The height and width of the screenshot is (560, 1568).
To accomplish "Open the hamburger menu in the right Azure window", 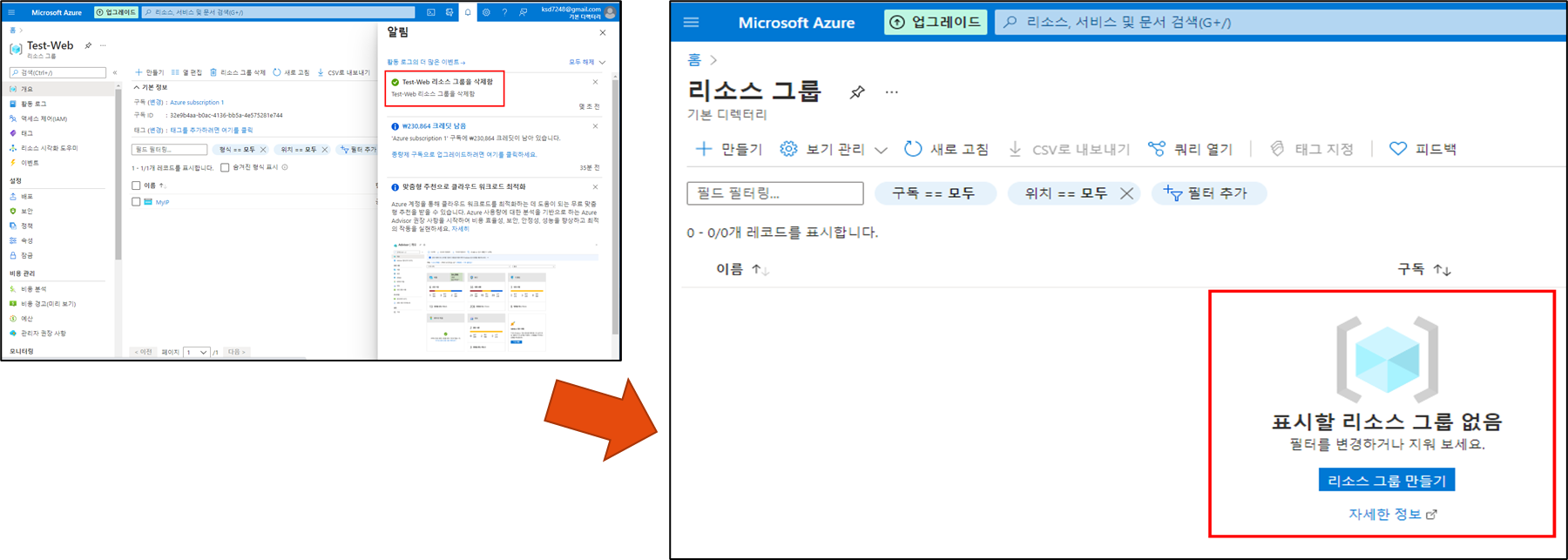I will coord(691,23).
